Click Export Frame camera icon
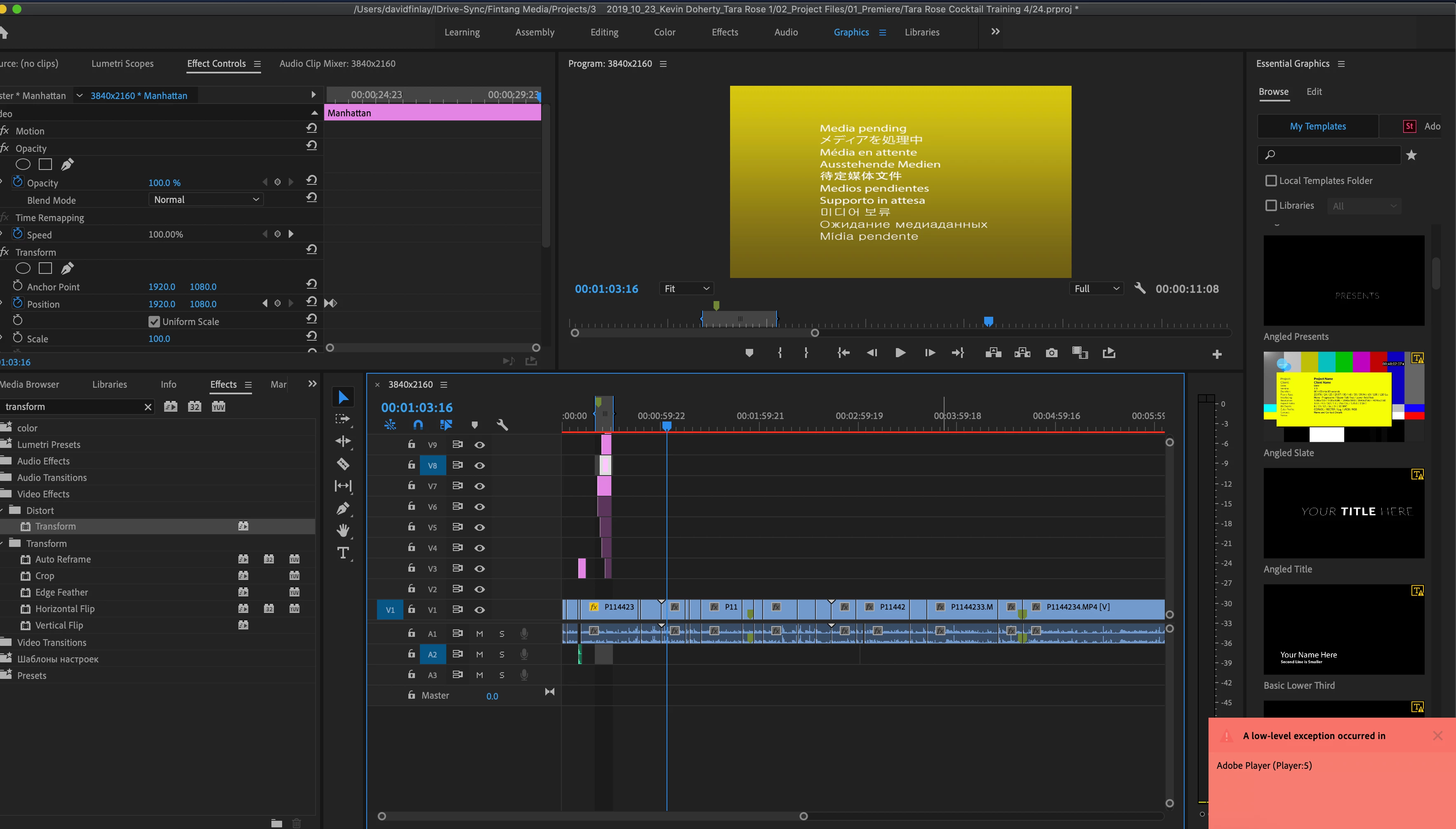Viewport: 1456px width, 829px height. [x=1051, y=353]
